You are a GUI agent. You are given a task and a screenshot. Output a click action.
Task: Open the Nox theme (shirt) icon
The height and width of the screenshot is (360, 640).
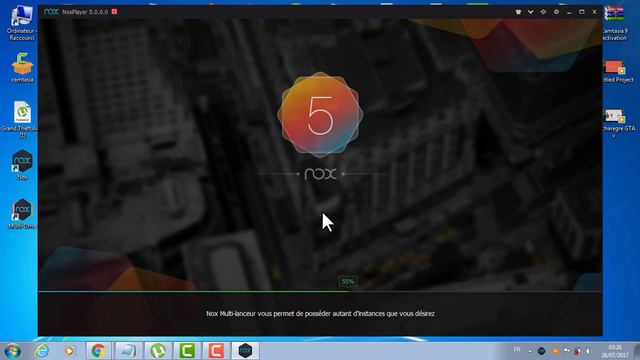pyautogui.click(x=518, y=12)
